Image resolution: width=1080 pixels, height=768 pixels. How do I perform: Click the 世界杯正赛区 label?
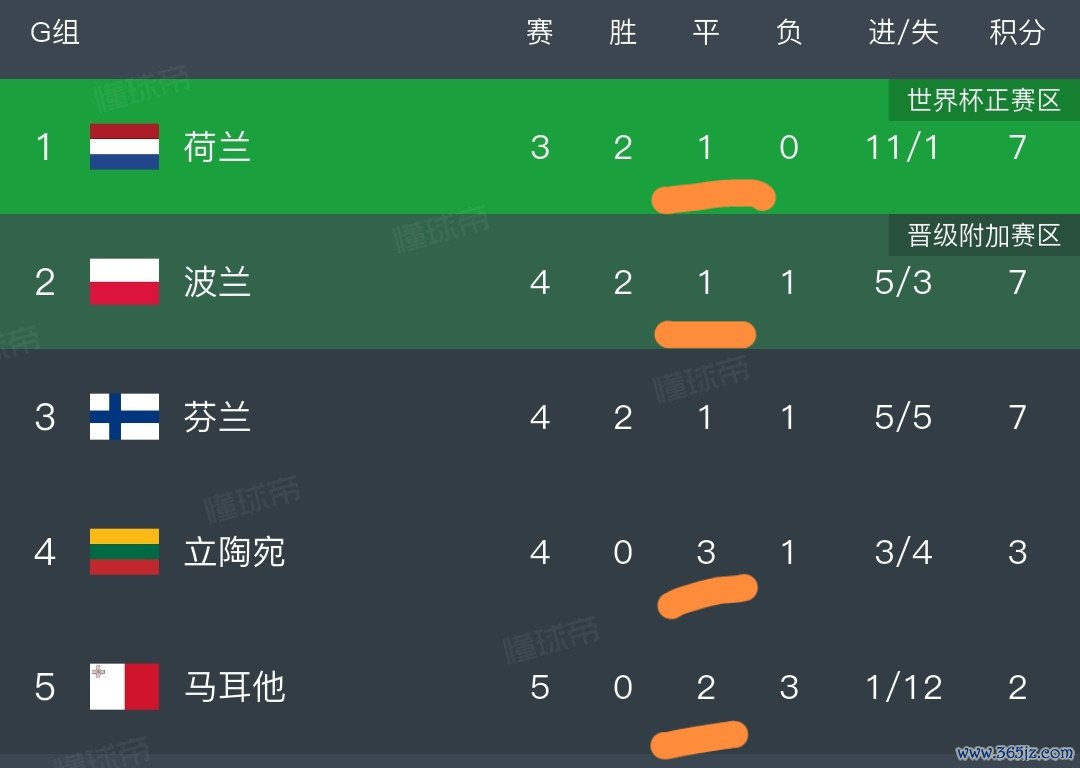pyautogui.click(x=984, y=101)
